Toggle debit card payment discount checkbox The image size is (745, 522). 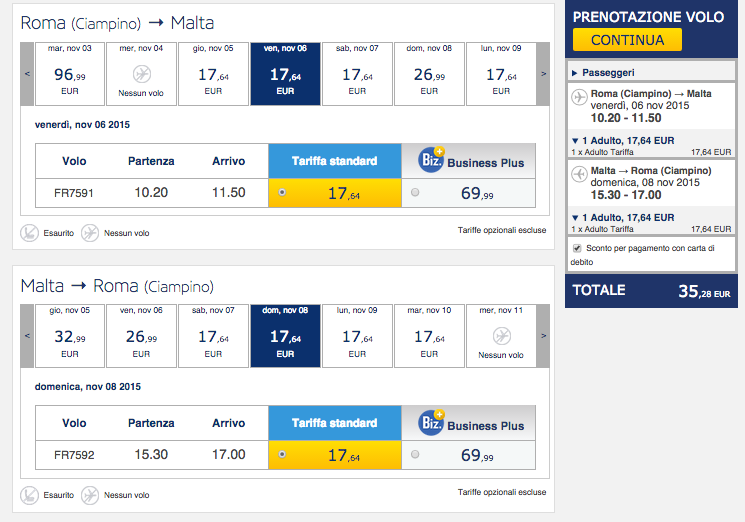(576, 248)
